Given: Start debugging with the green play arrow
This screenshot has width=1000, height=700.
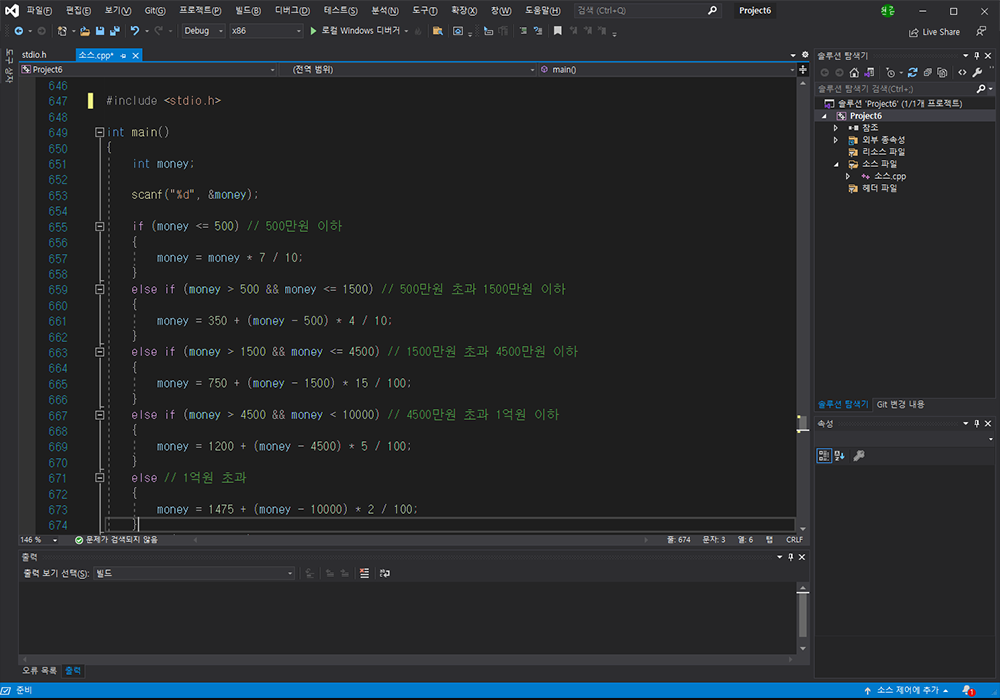Looking at the screenshot, I should [313, 31].
